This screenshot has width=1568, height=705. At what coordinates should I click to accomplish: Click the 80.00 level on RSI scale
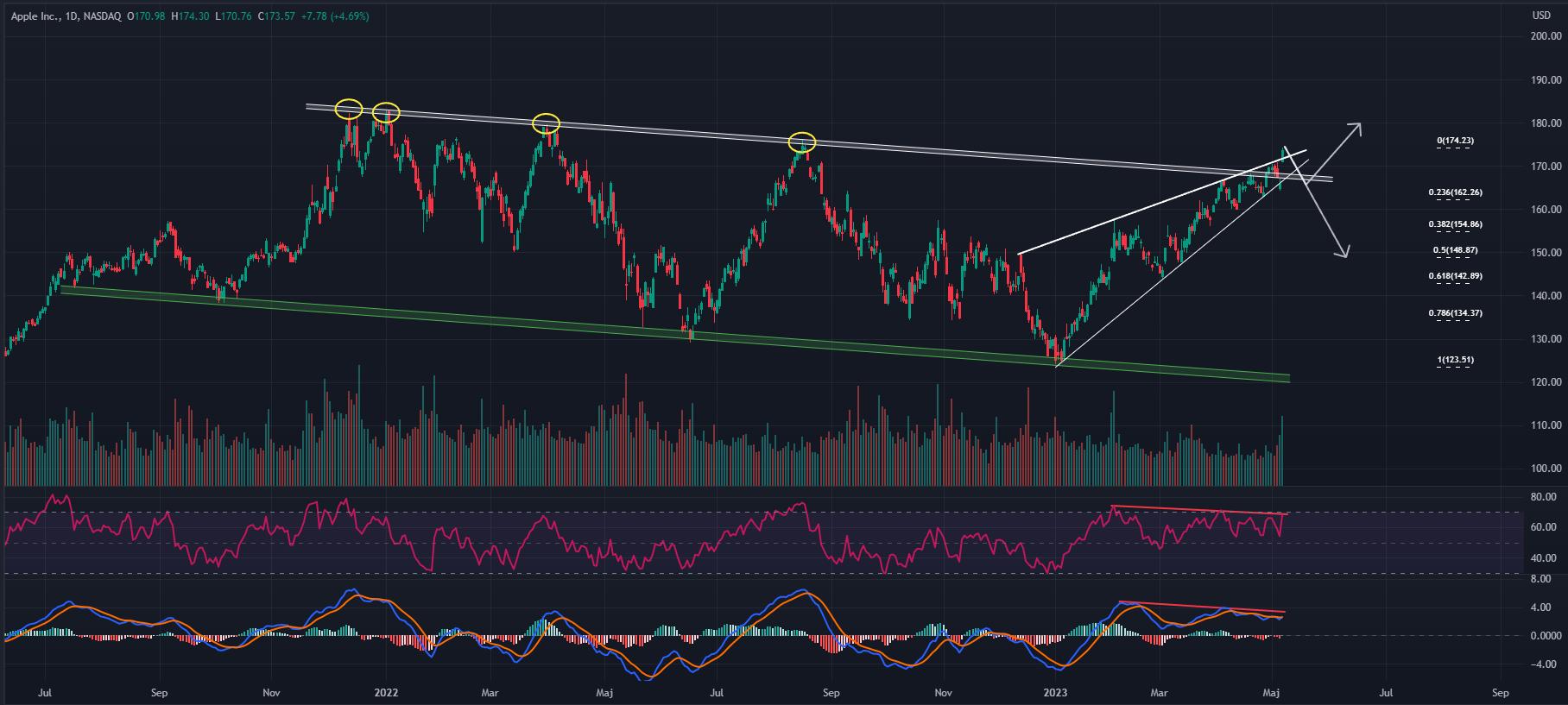tap(1543, 497)
